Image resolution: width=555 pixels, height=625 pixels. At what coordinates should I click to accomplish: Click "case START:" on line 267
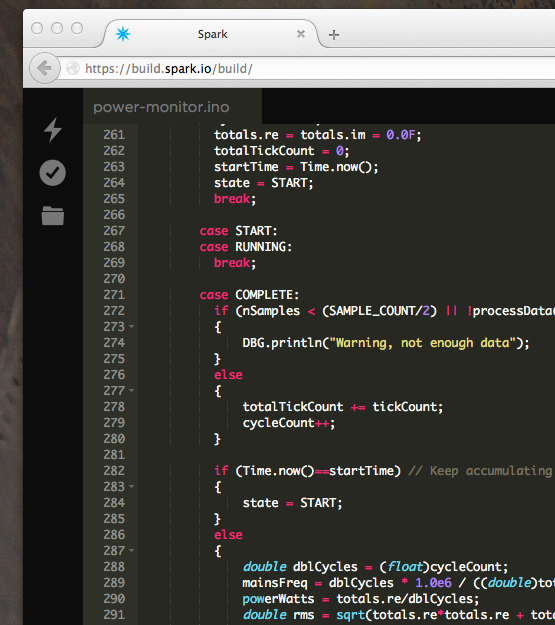tap(238, 231)
